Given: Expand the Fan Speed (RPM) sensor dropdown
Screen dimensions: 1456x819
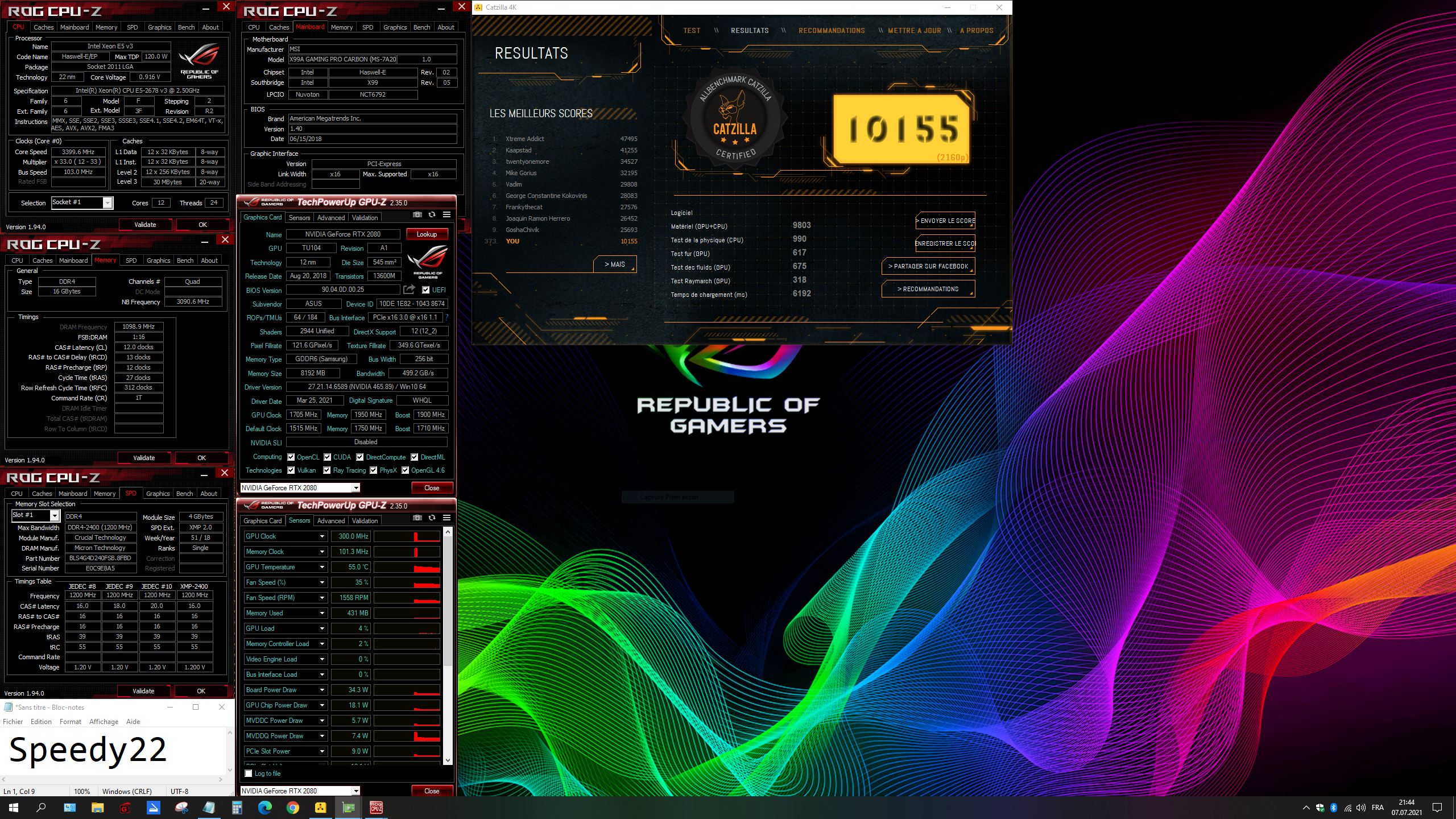Looking at the screenshot, I should (x=322, y=598).
